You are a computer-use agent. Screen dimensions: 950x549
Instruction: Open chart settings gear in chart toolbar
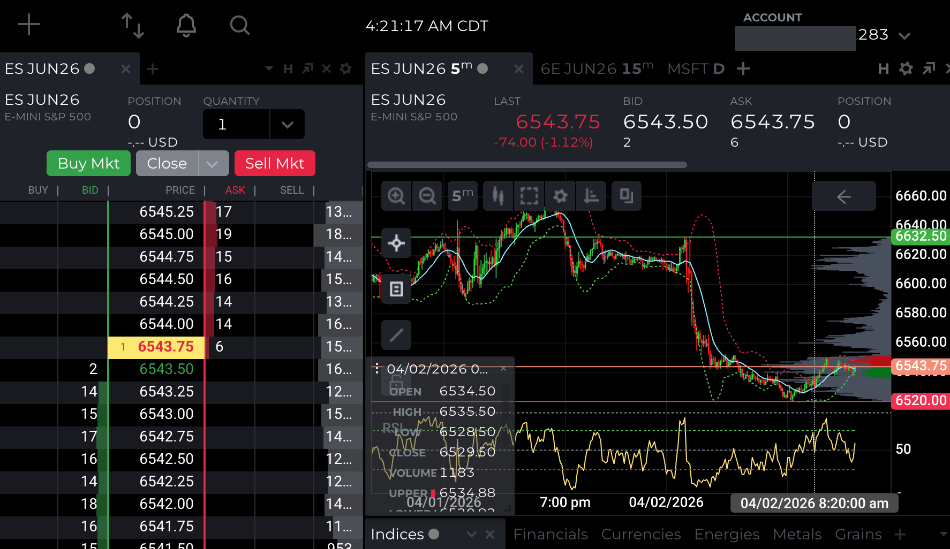click(x=560, y=196)
